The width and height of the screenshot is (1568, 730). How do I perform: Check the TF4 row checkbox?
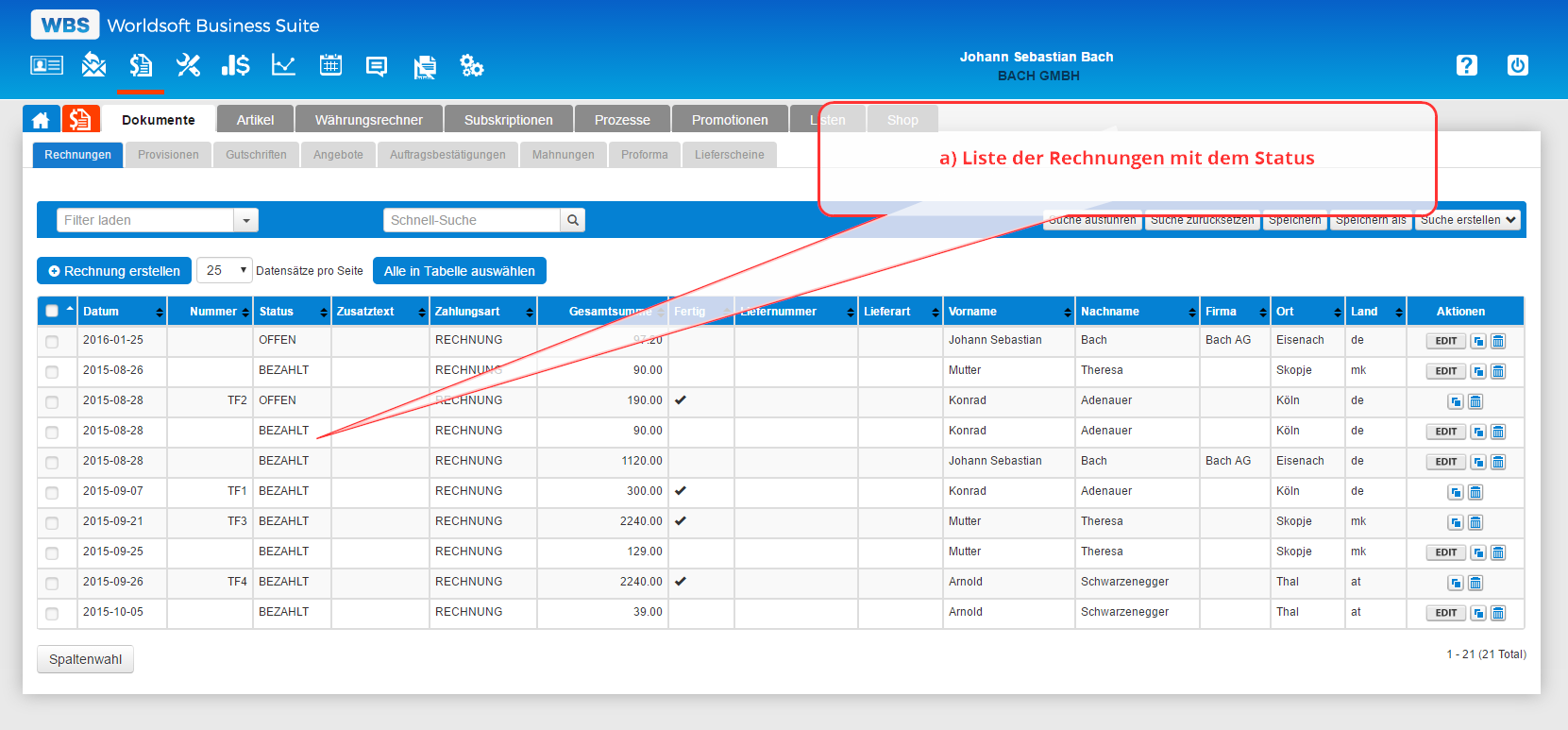tap(52, 584)
